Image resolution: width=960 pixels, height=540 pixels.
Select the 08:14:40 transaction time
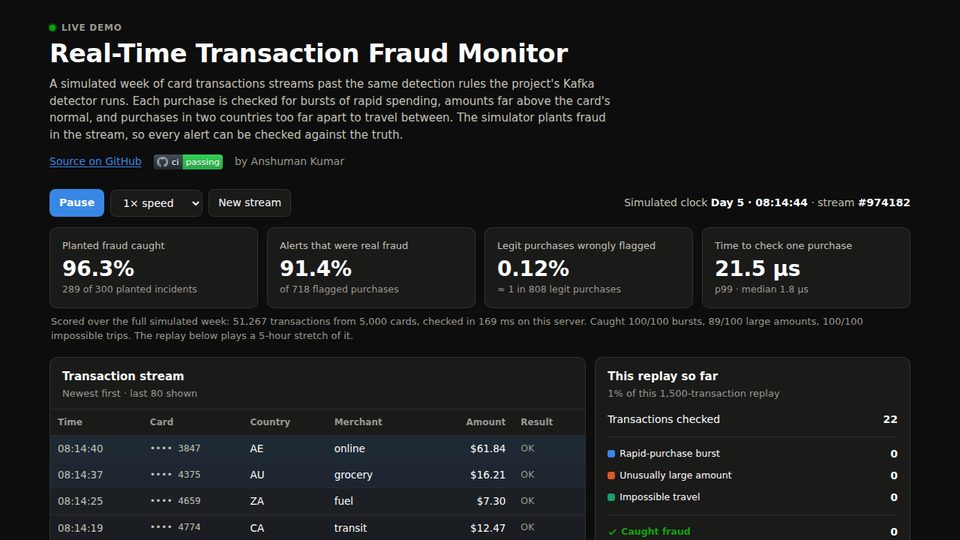pyautogui.click(x=80, y=449)
